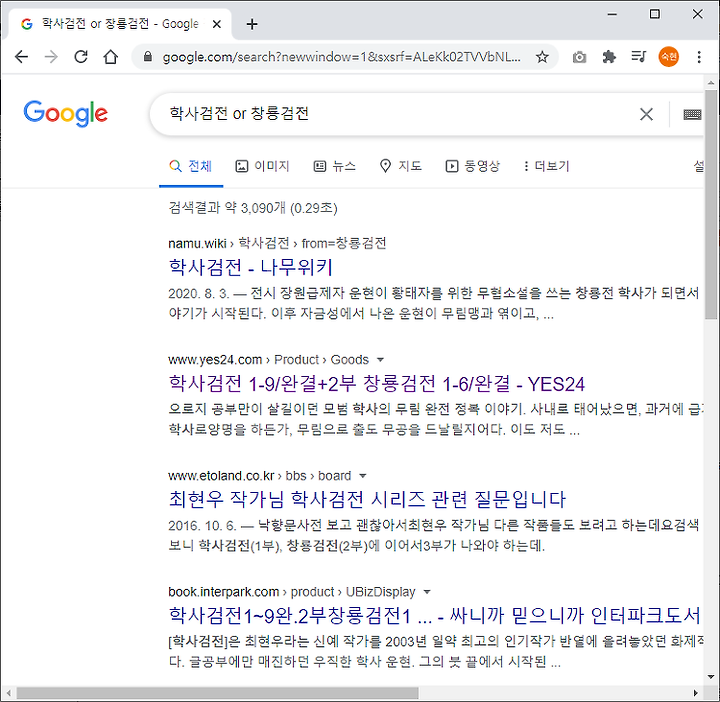Click the scroll down arrow
Image resolution: width=720 pixels, height=702 pixels.
711,677
